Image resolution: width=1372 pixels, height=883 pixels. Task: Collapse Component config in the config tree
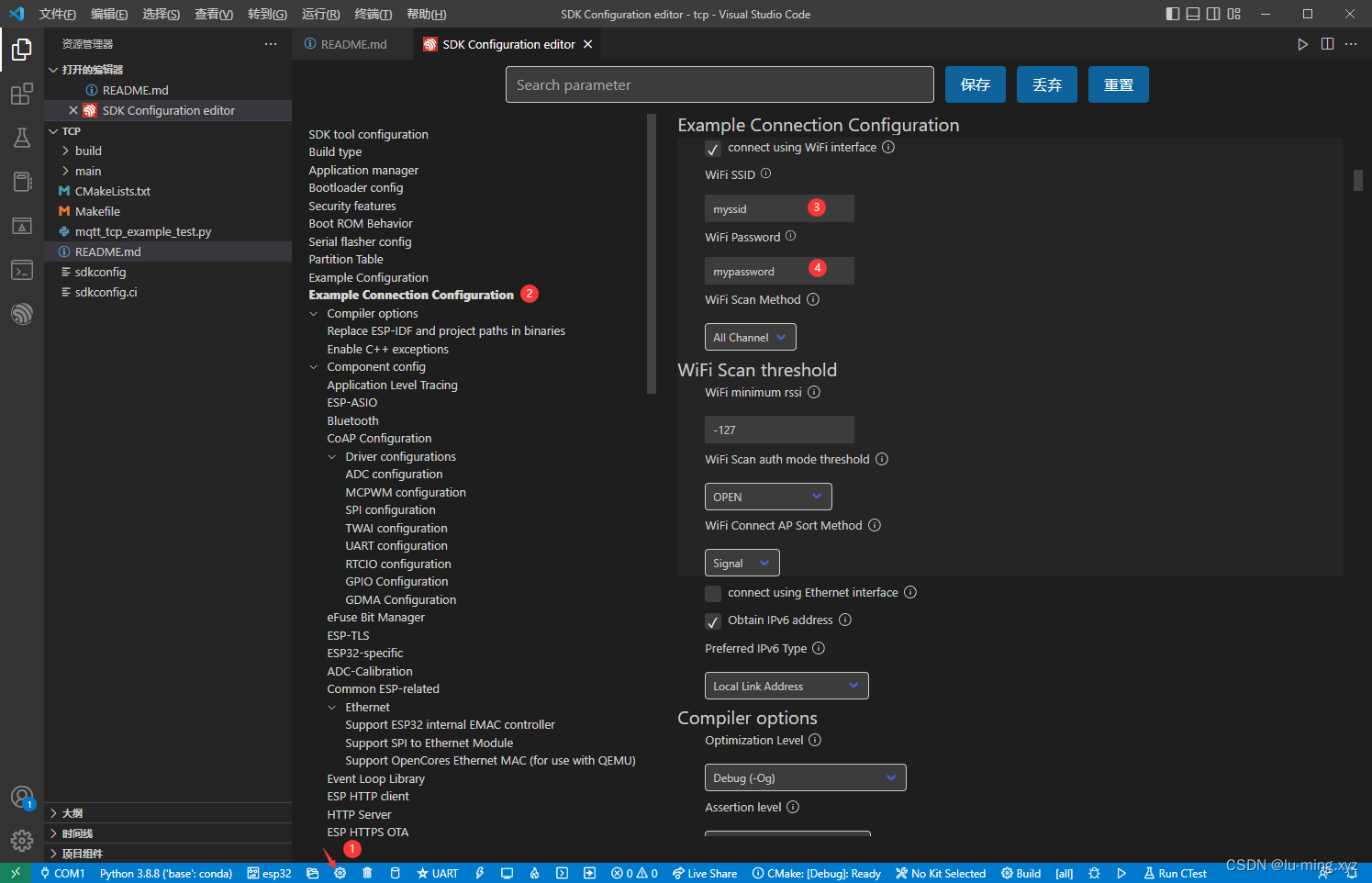click(314, 367)
